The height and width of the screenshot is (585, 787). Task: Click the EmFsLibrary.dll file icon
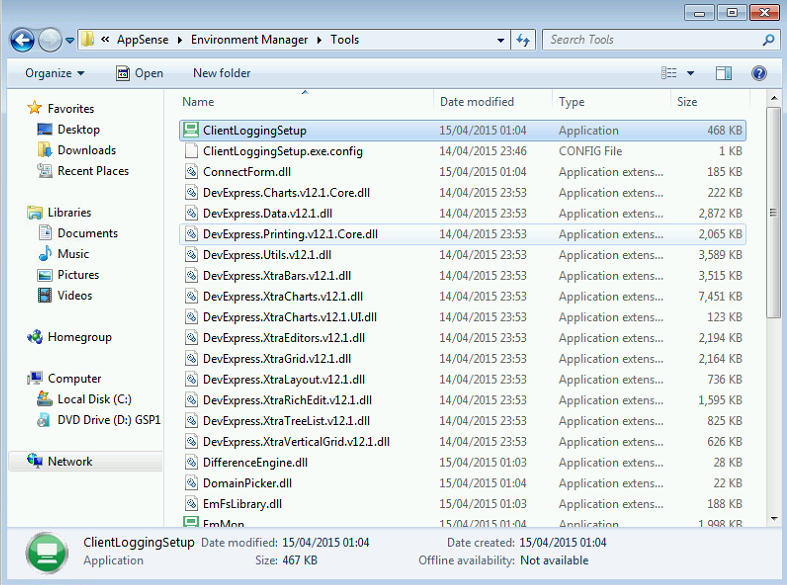pos(191,504)
